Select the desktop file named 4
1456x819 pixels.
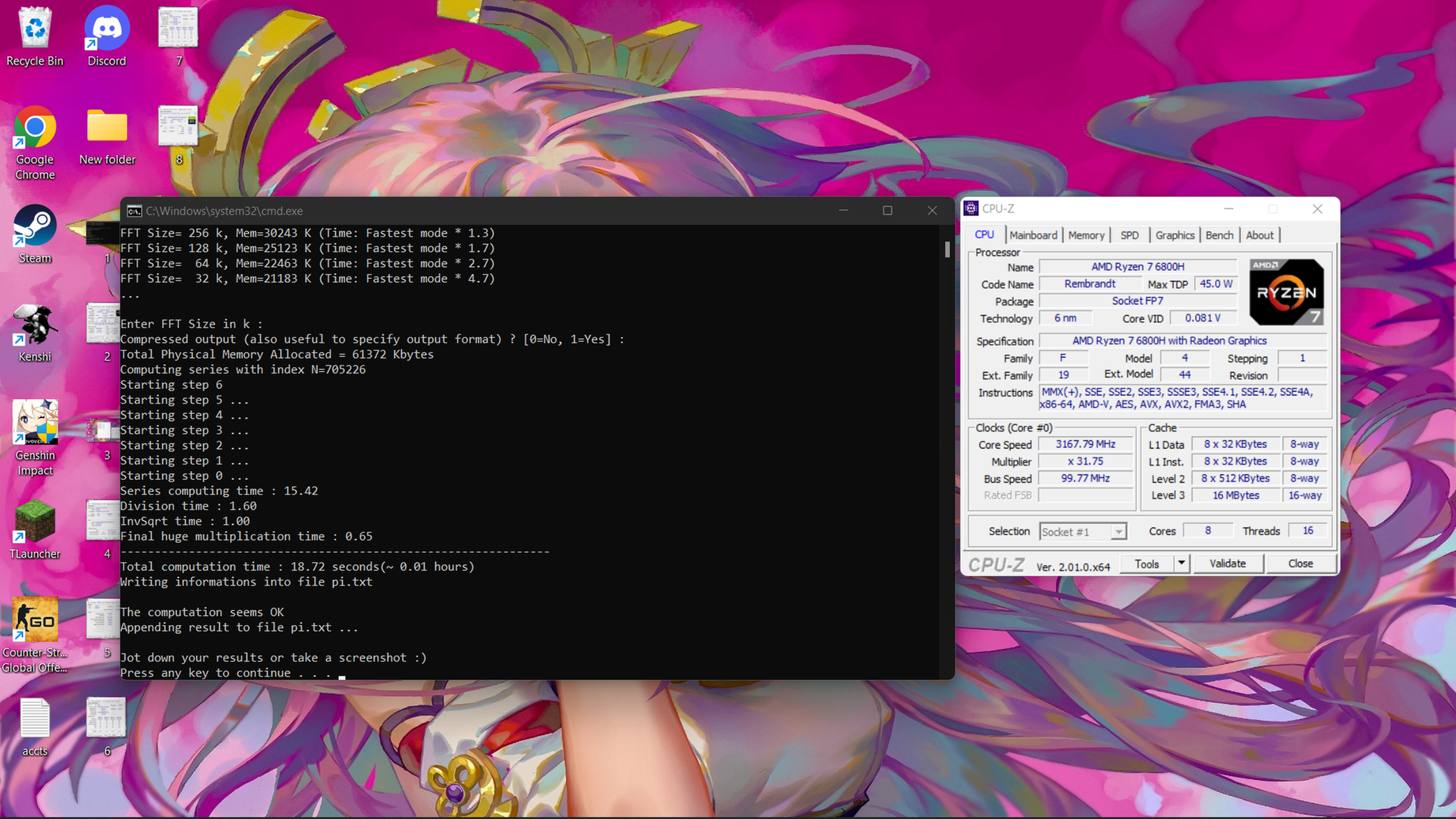point(103,529)
